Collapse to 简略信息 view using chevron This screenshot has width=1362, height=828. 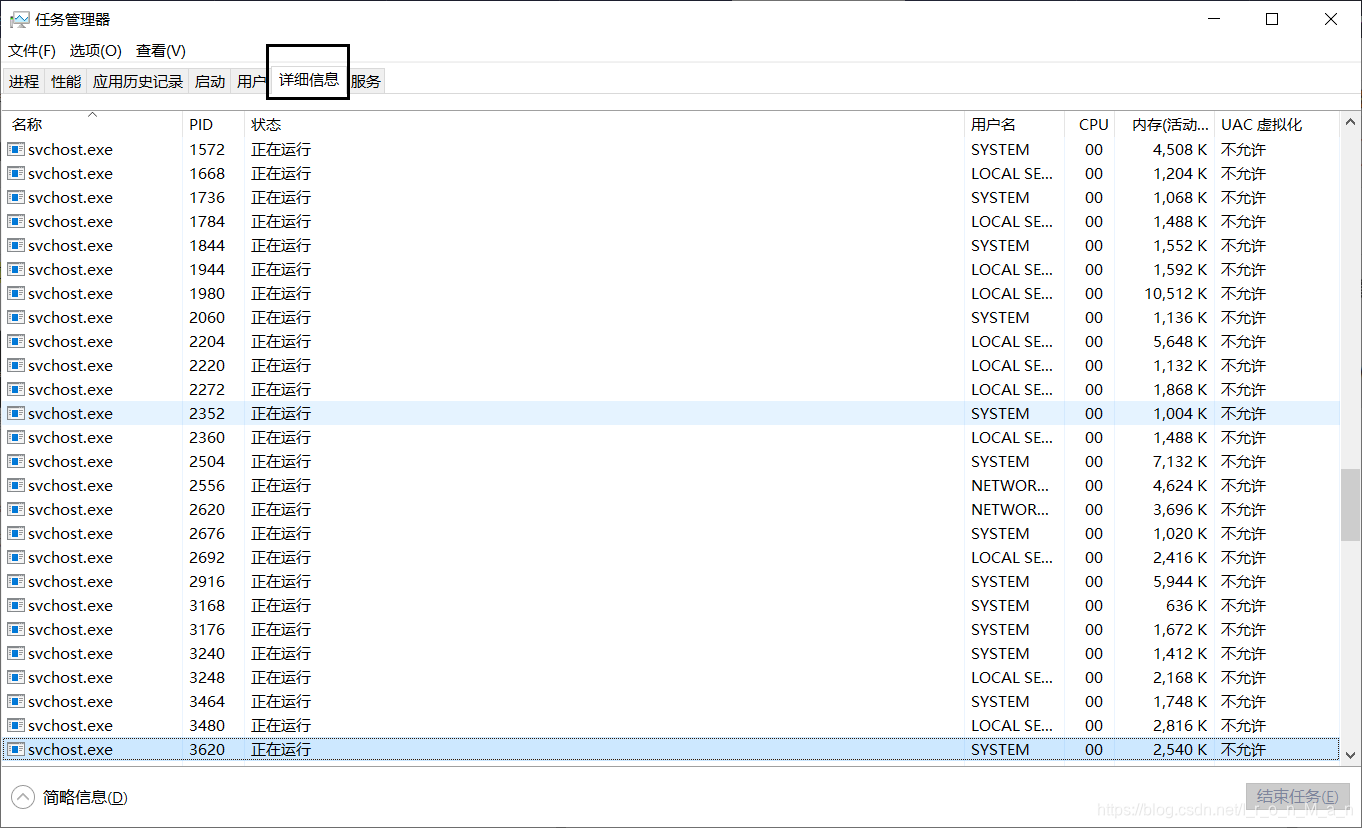coord(22,797)
